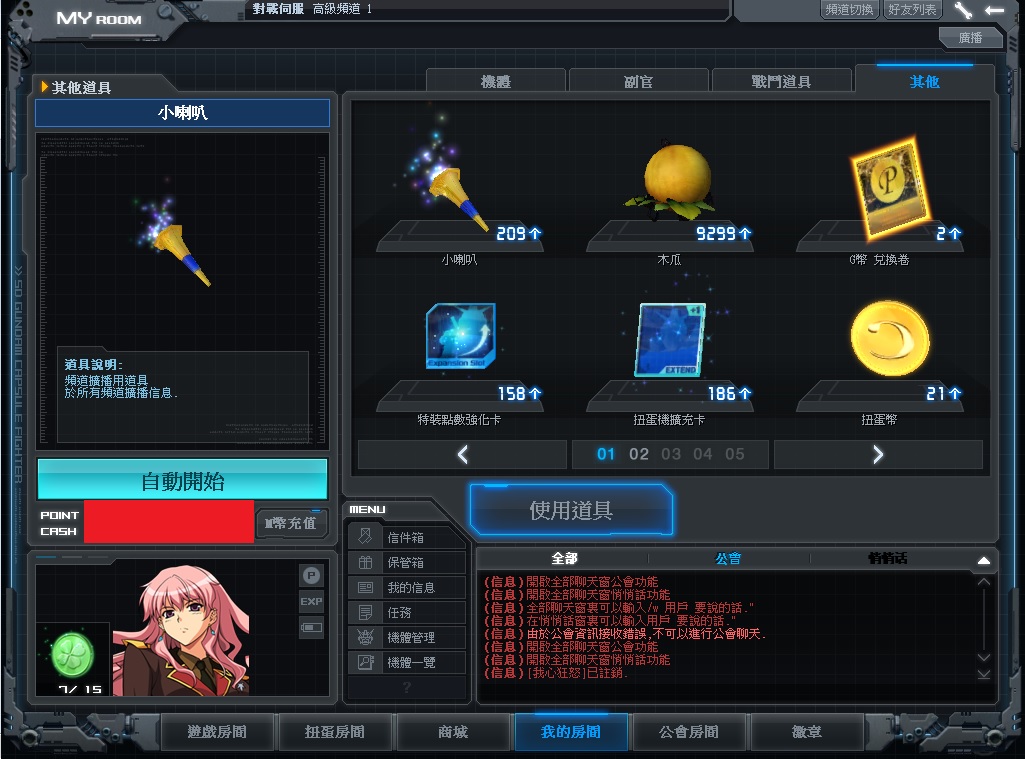Jump to item page 02
The image size is (1025, 759).
639,454
